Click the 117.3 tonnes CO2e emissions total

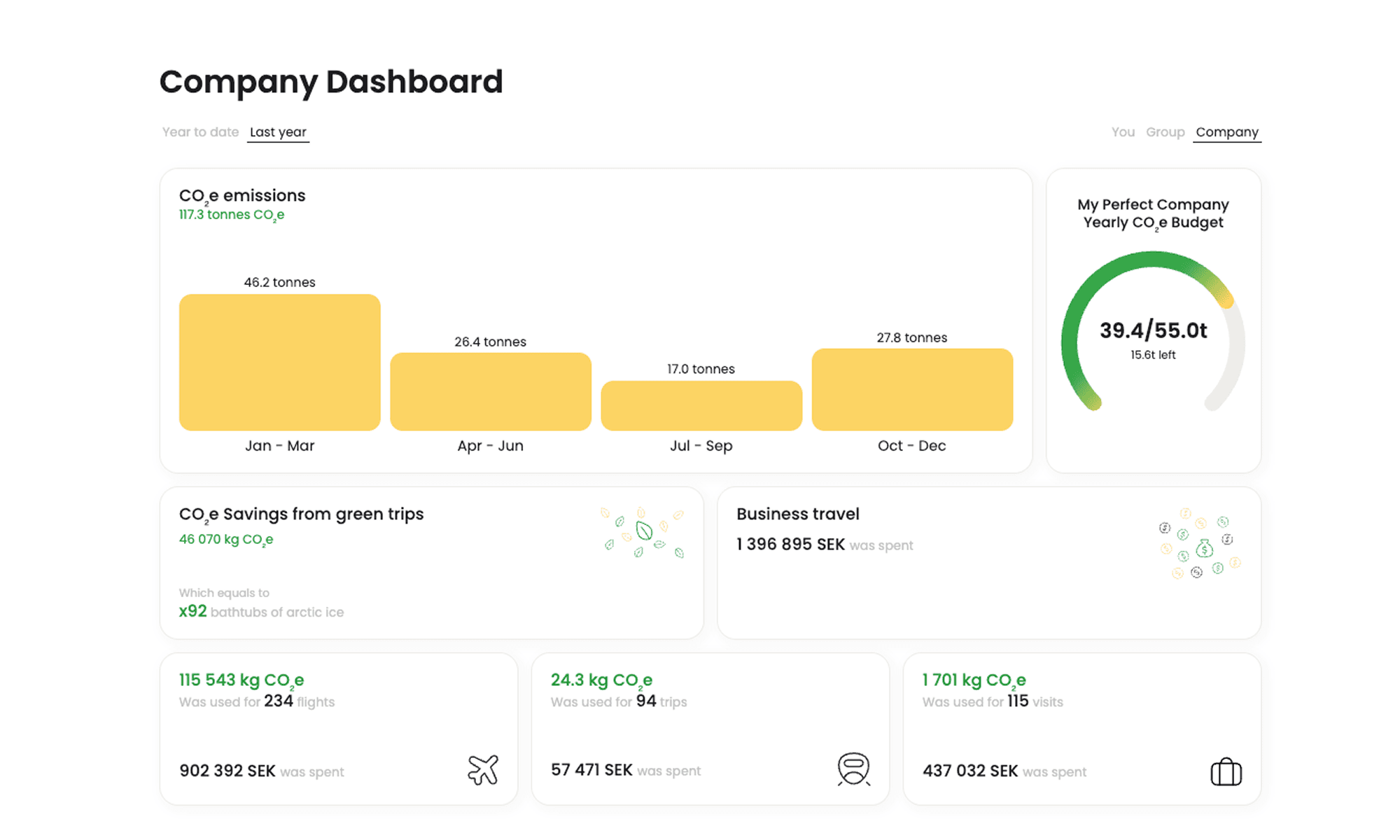tap(232, 214)
